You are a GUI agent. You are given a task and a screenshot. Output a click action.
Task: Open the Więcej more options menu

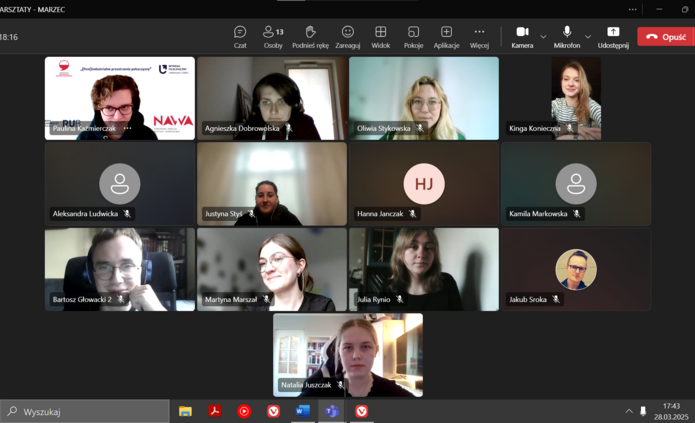[479, 37]
